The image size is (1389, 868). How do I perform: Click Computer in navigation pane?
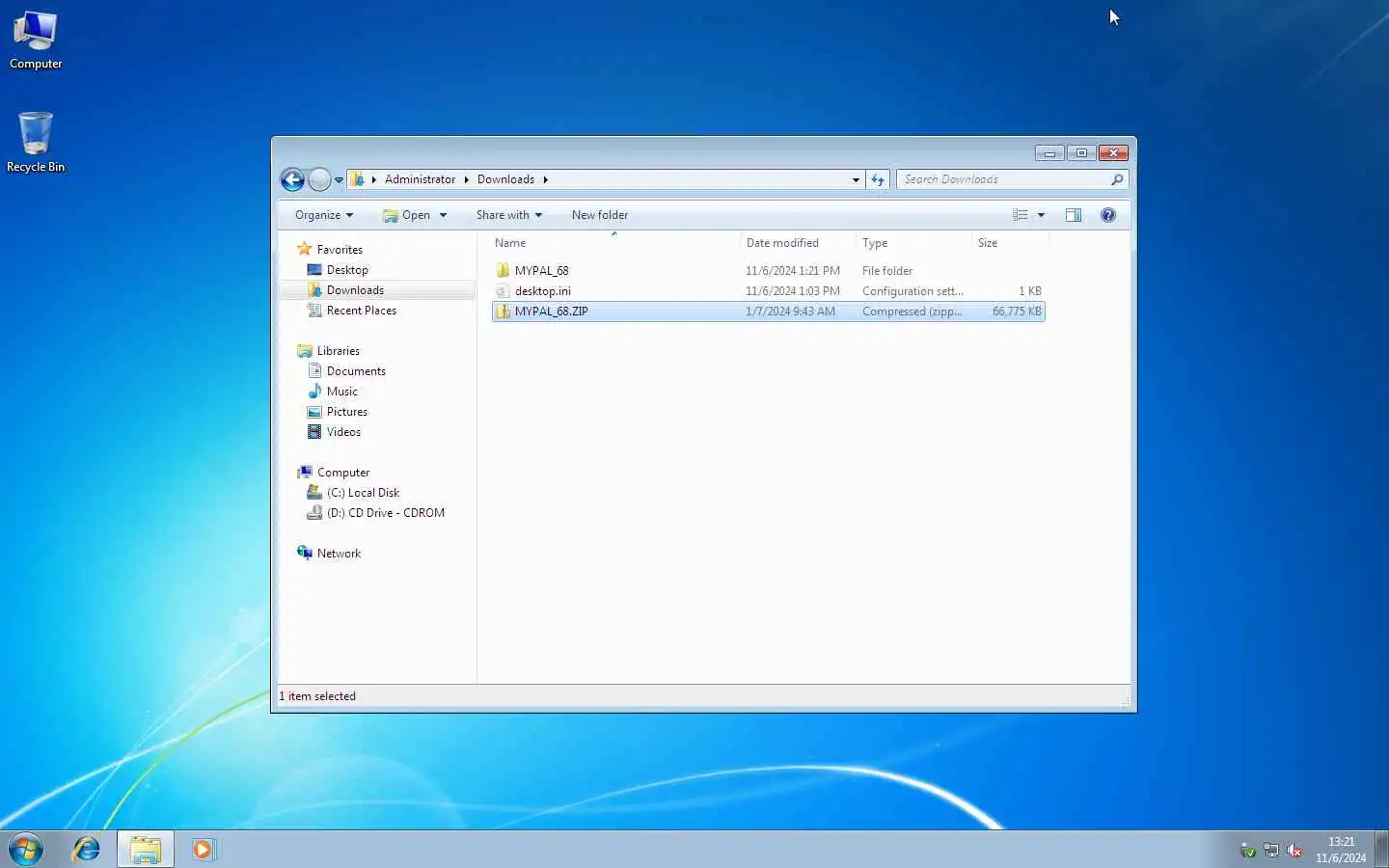tap(342, 473)
